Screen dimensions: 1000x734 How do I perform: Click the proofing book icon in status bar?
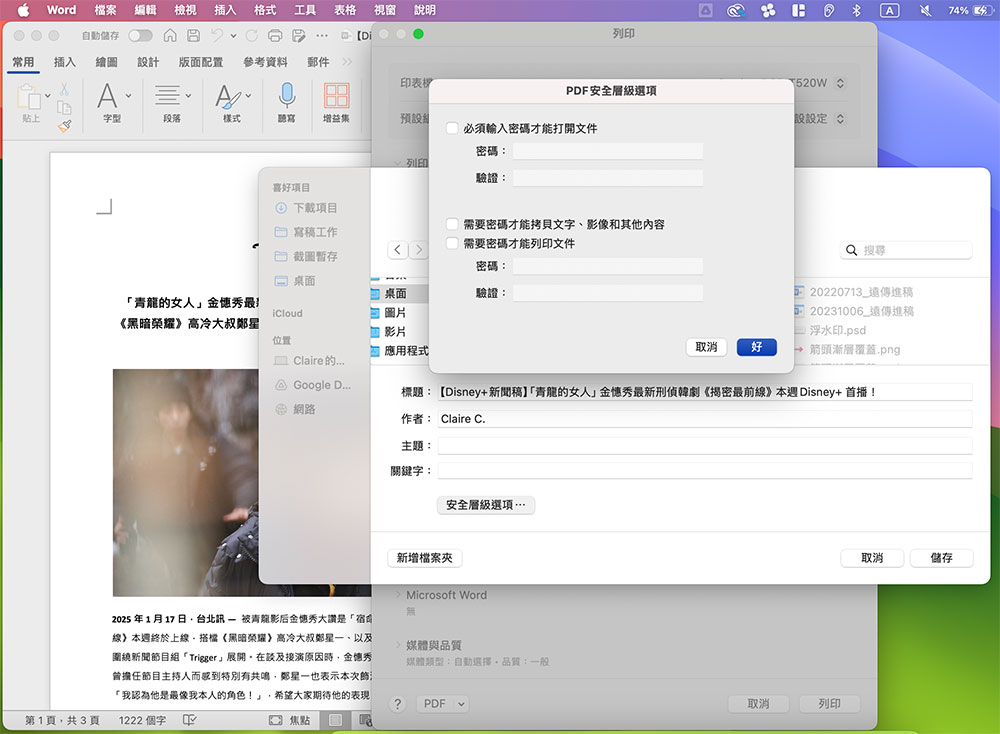click(189, 720)
